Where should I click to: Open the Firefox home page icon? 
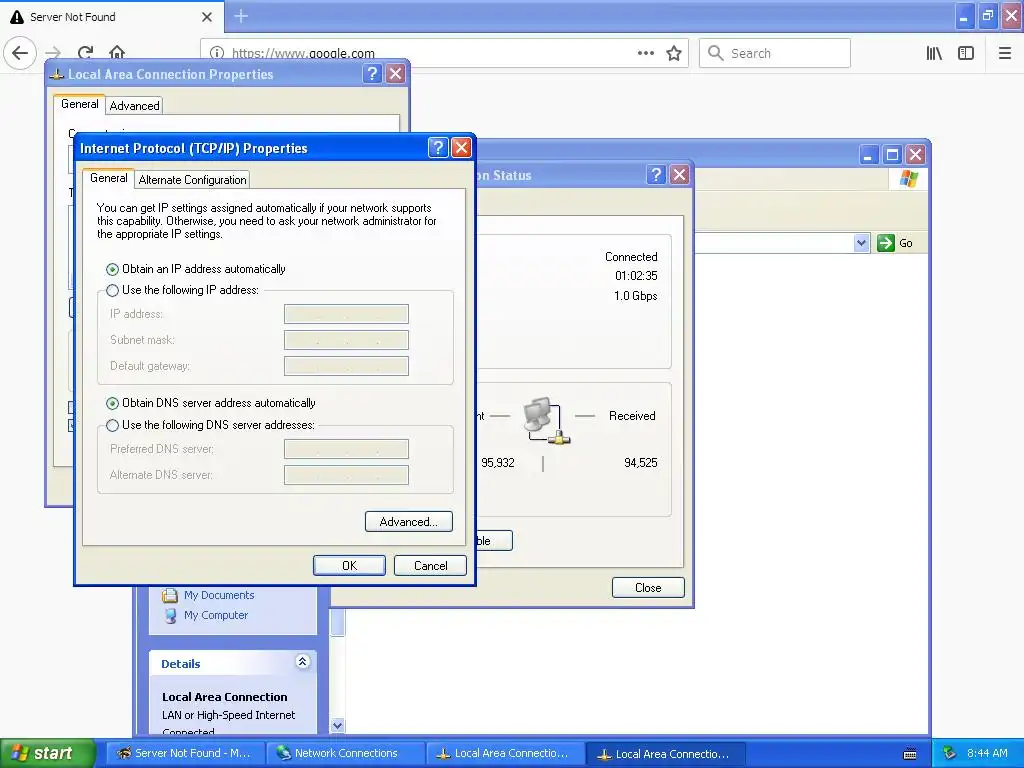coord(117,53)
